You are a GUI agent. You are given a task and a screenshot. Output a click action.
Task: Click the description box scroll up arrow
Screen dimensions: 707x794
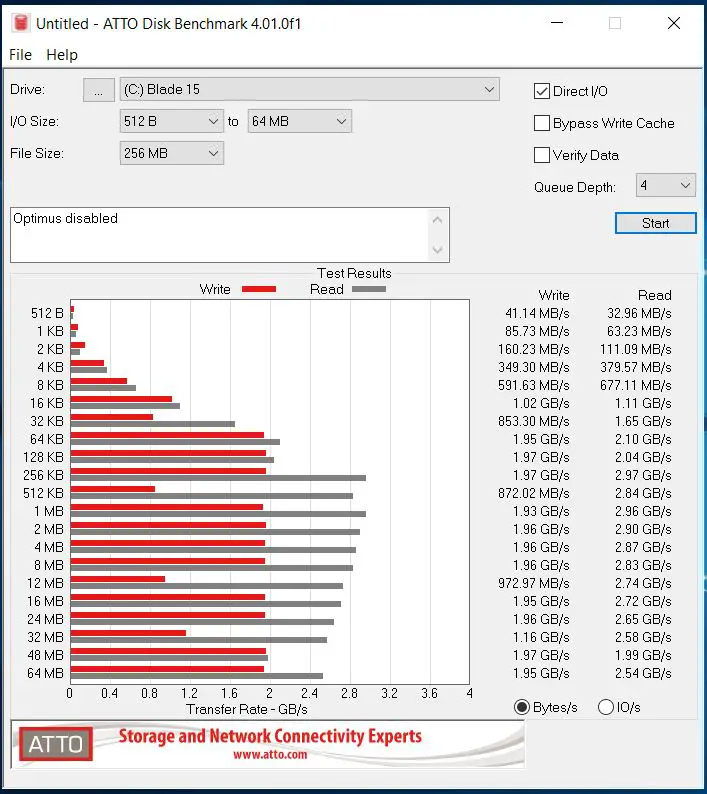tap(438, 220)
